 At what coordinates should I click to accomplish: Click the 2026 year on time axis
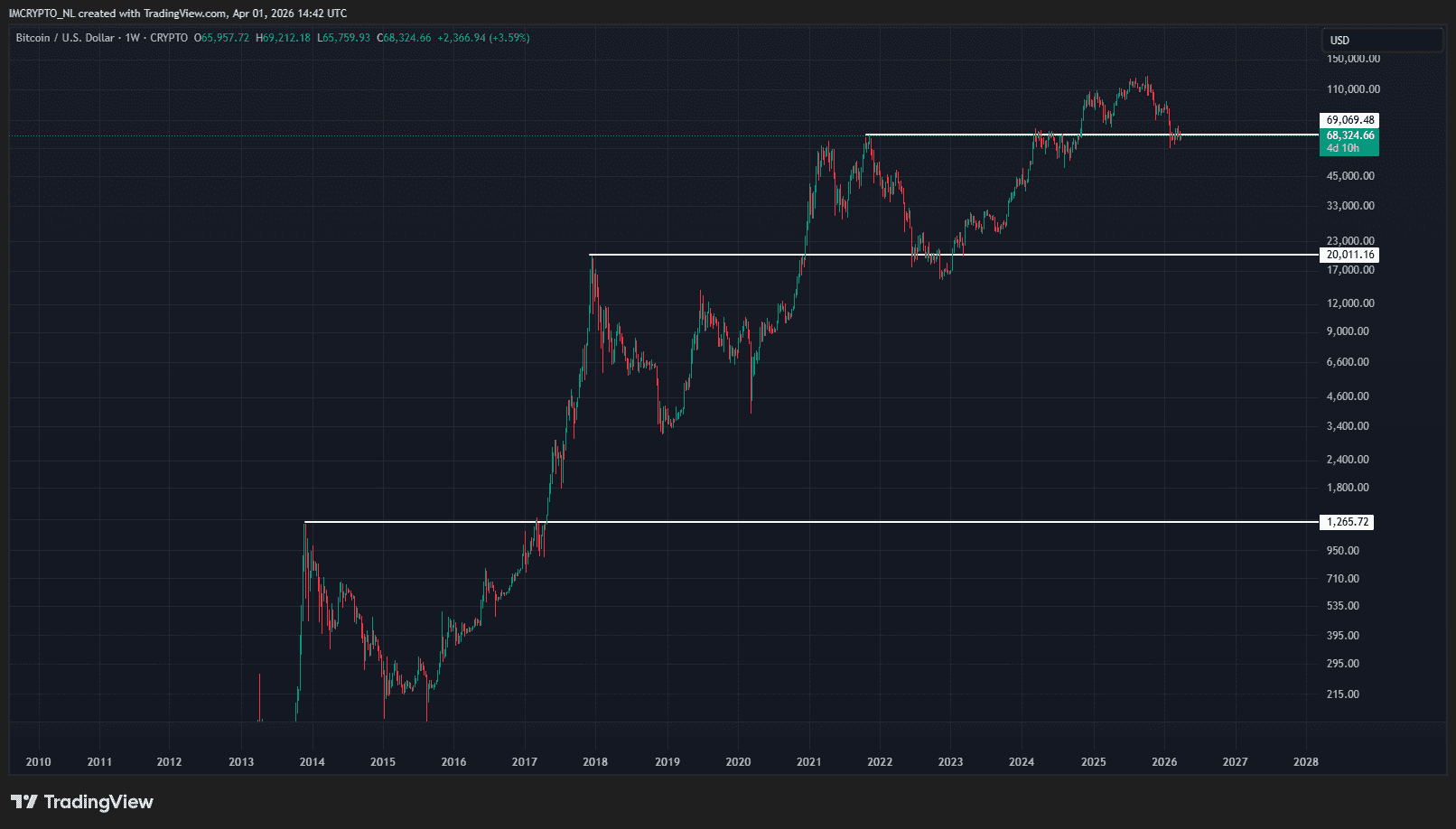[1164, 762]
